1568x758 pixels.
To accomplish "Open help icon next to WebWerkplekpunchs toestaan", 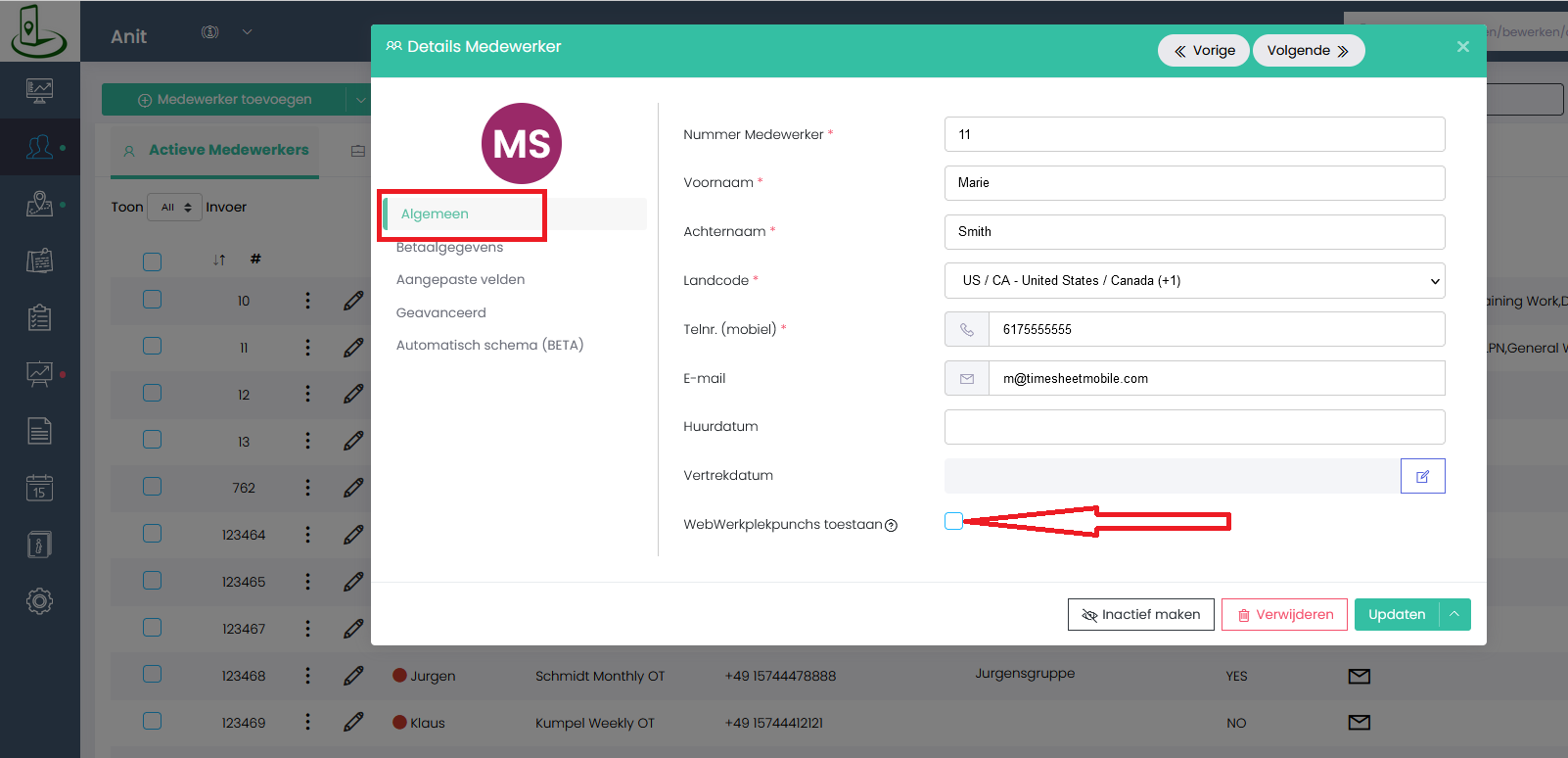I will [891, 526].
